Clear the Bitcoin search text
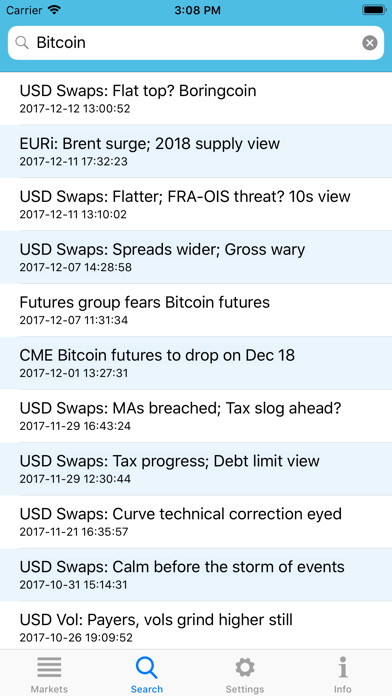The height and width of the screenshot is (696, 392). tap(369, 43)
